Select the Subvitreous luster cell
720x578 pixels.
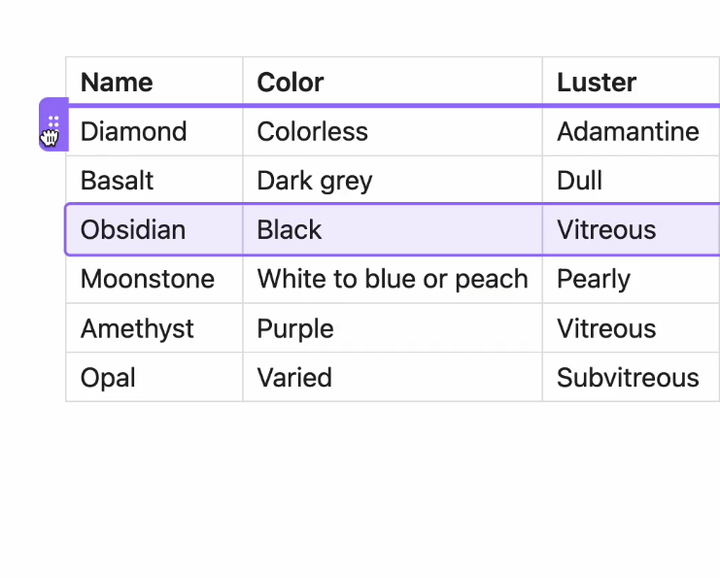click(x=628, y=377)
